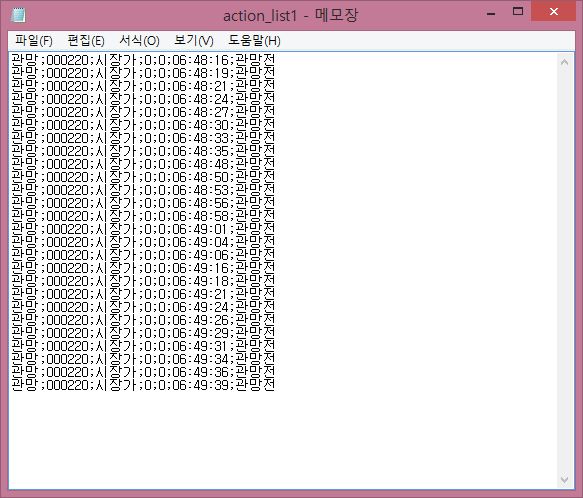Open the 보기(V) menu
583x498 pixels.
[194, 41]
